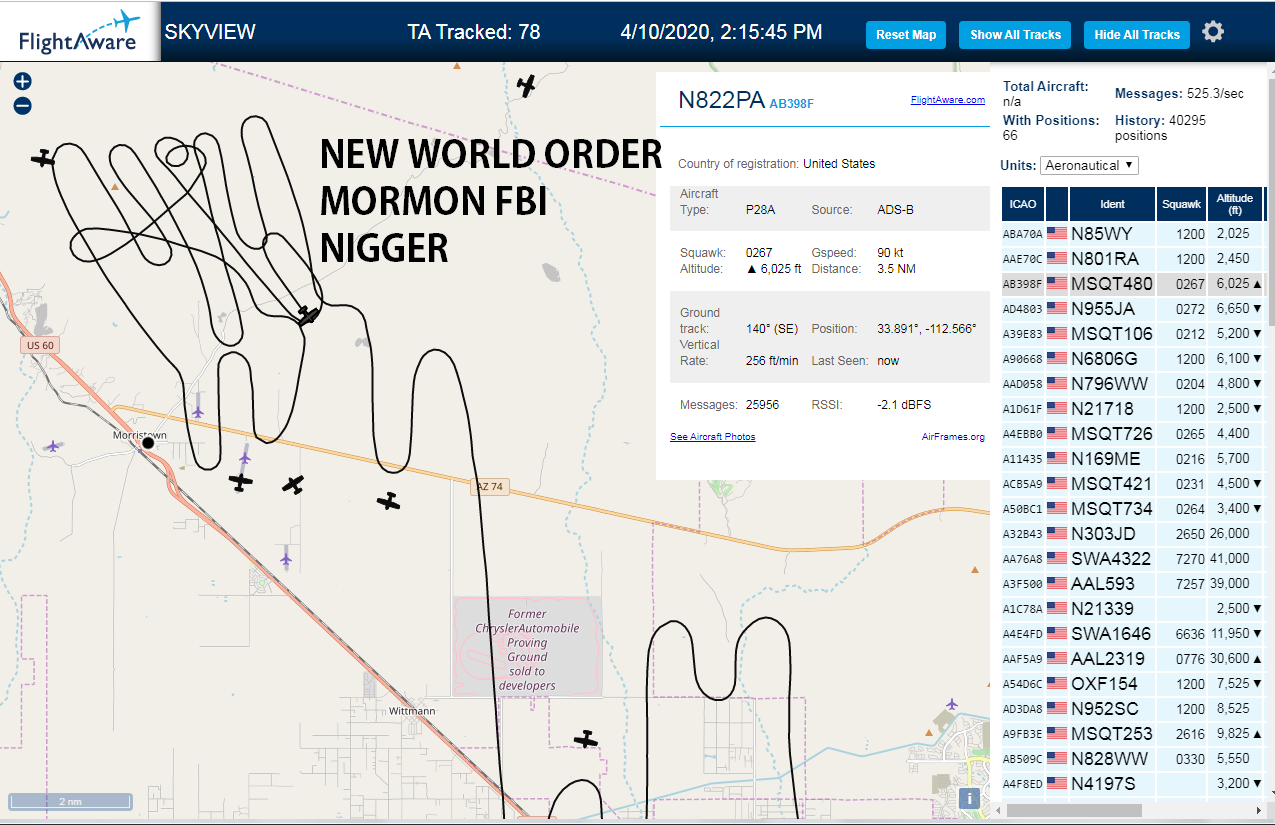The height and width of the screenshot is (825, 1275).
Task: Open the settings gear in the header
Action: coord(1213,32)
